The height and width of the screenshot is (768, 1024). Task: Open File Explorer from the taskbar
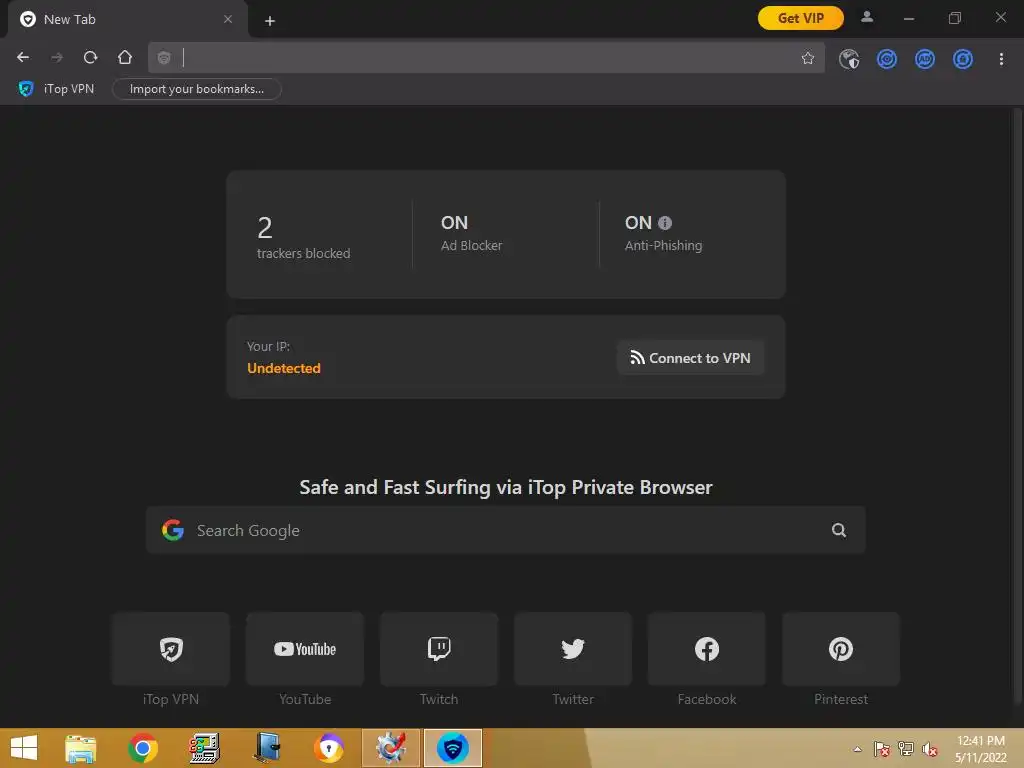tap(80, 748)
